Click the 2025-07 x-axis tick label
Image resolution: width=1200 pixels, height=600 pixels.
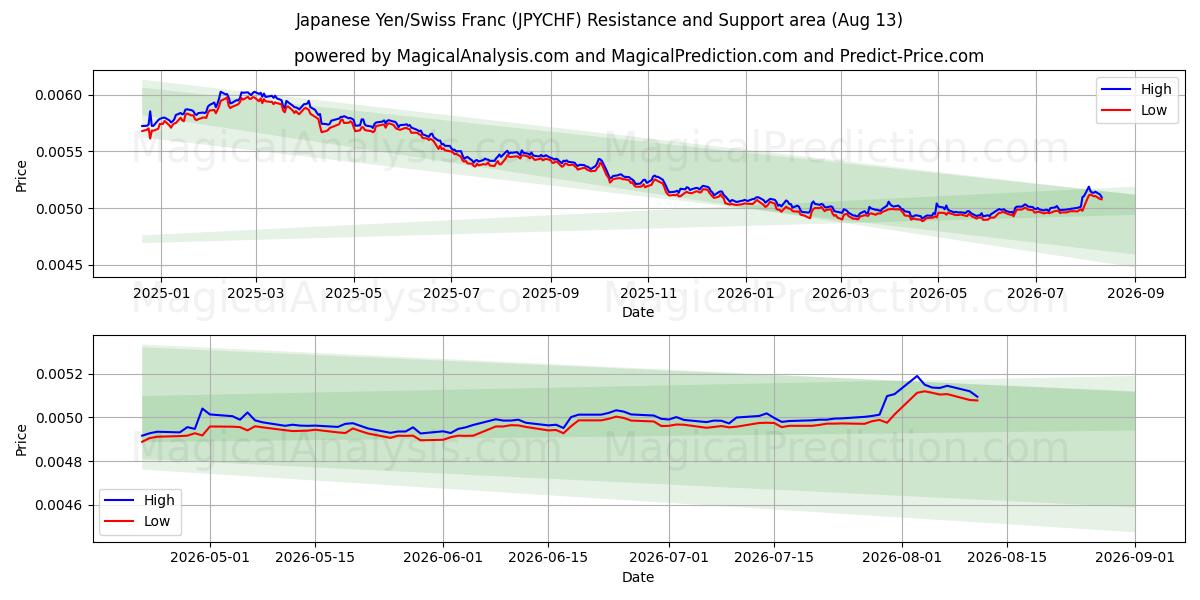pyautogui.click(x=451, y=294)
